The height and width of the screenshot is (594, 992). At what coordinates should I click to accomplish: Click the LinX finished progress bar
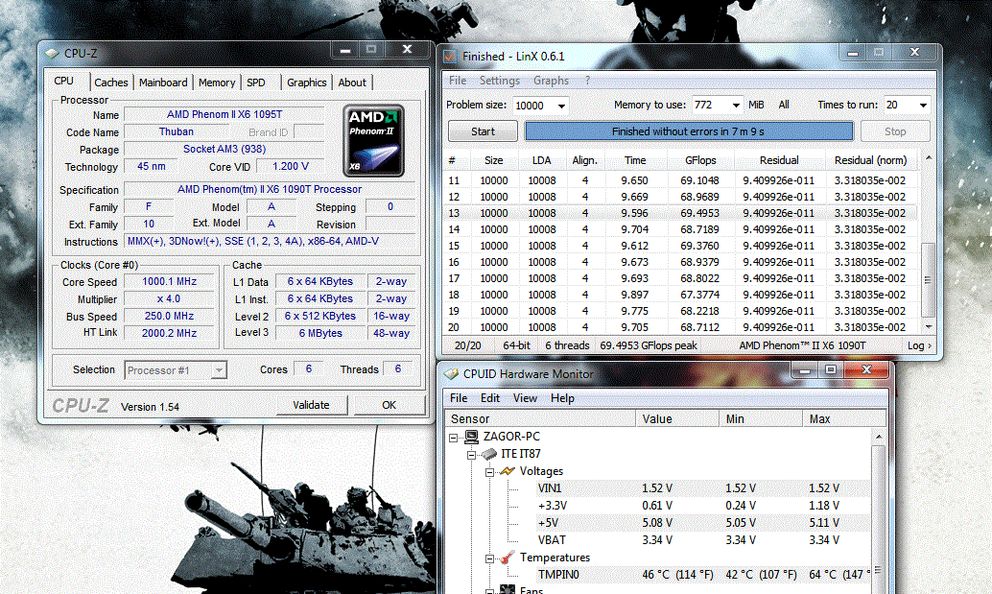[x=688, y=132]
